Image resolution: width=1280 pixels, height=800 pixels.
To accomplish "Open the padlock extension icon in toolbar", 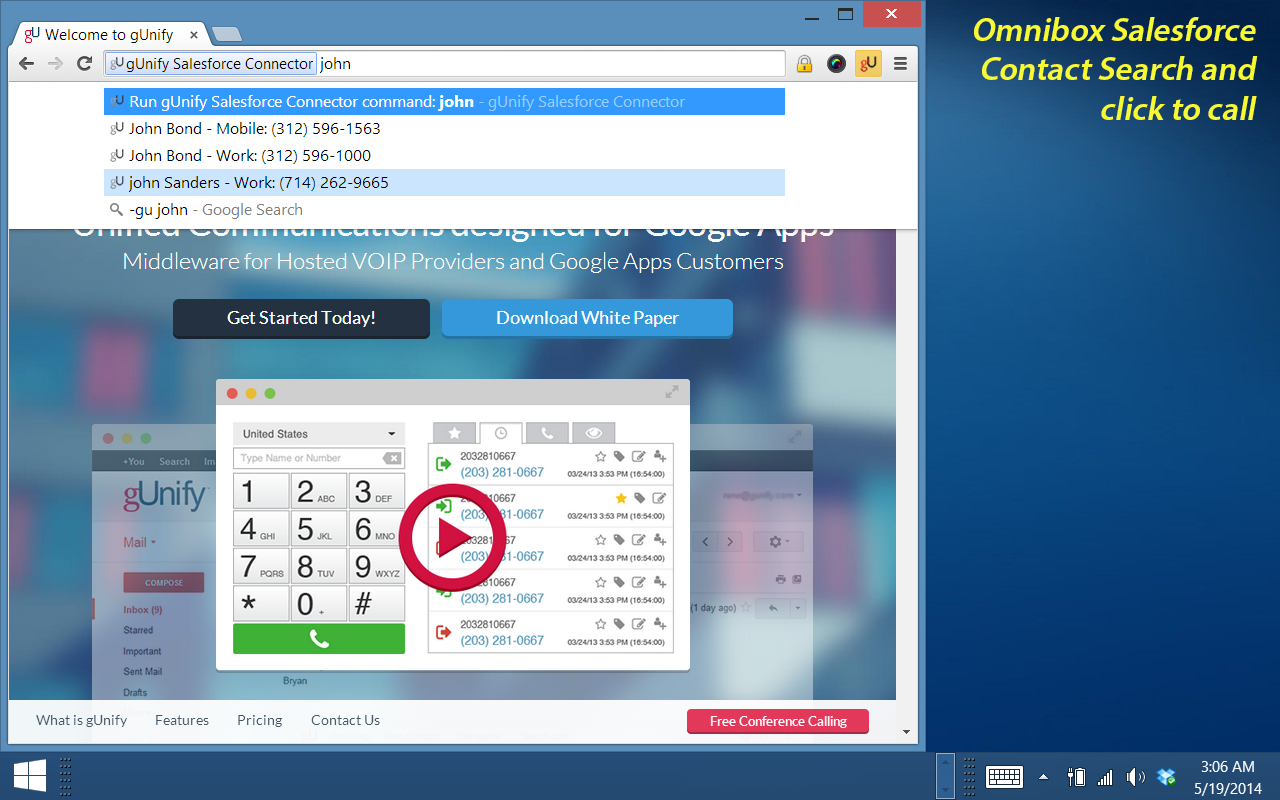I will tap(804, 64).
